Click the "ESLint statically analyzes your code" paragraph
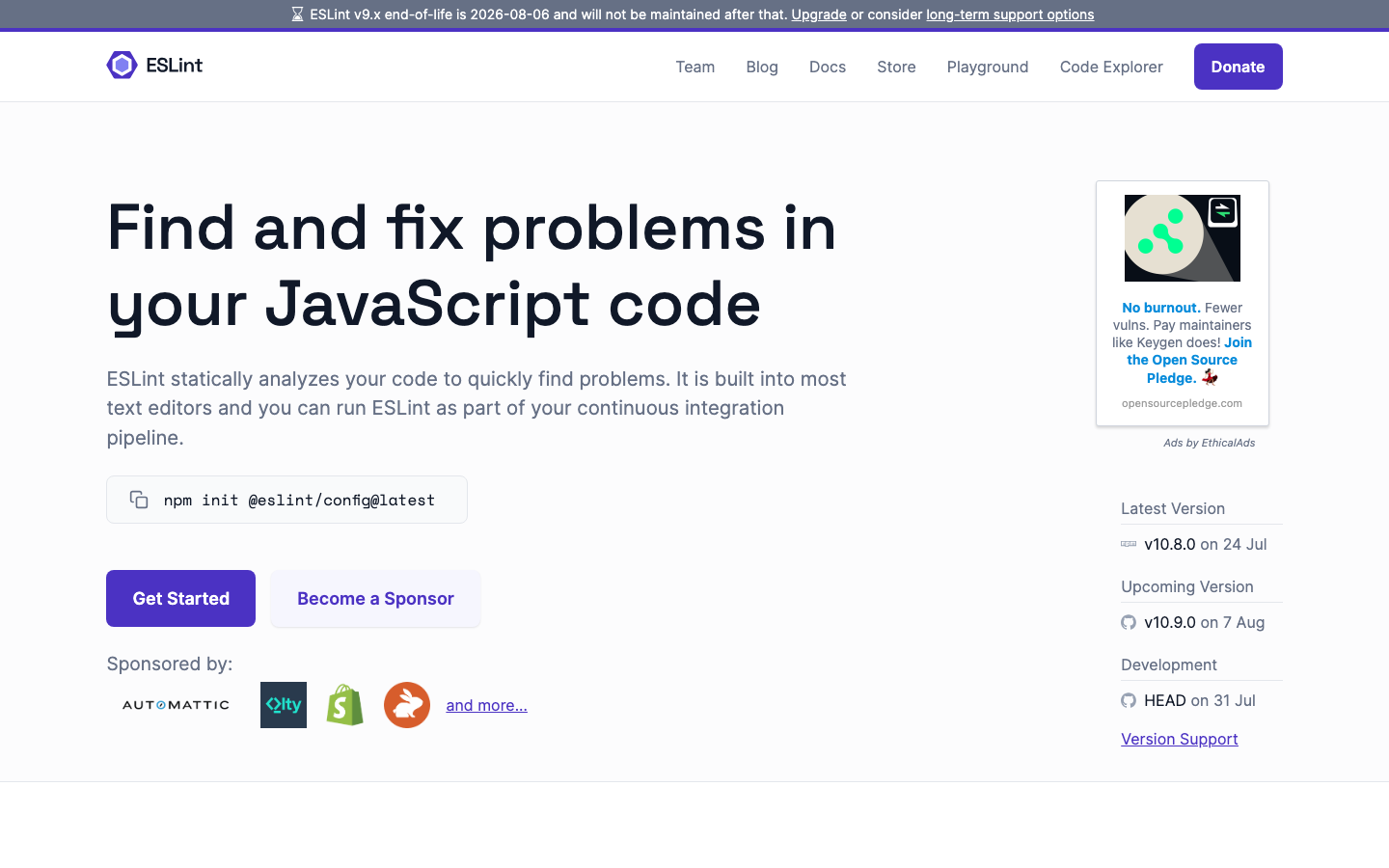This screenshot has width=1389, height=868. click(x=477, y=408)
